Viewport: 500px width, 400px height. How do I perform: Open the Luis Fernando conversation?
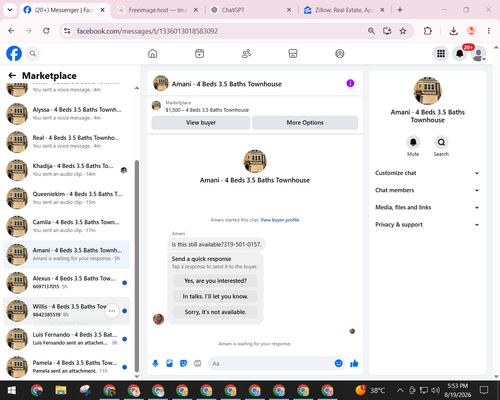(x=67, y=339)
